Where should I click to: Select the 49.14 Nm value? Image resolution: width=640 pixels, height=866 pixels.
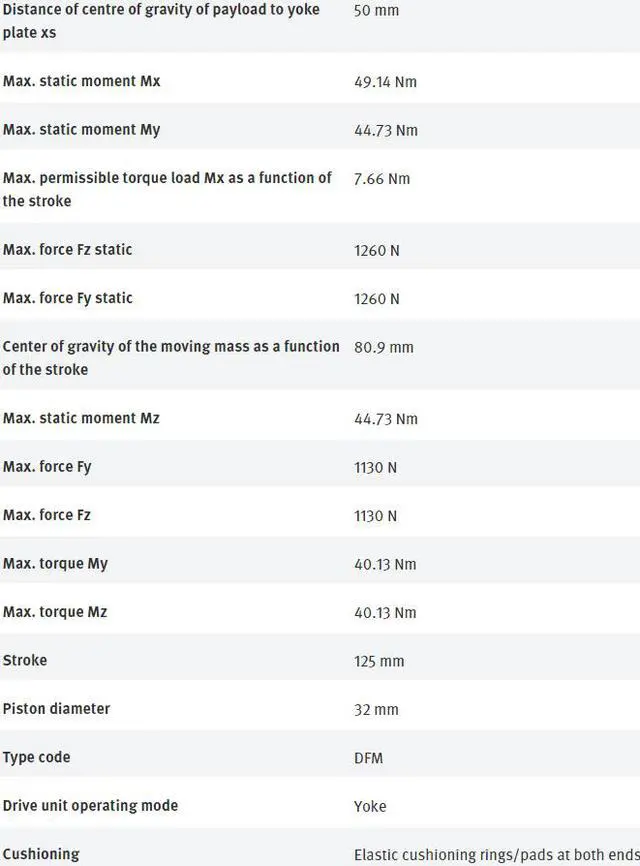click(x=385, y=82)
